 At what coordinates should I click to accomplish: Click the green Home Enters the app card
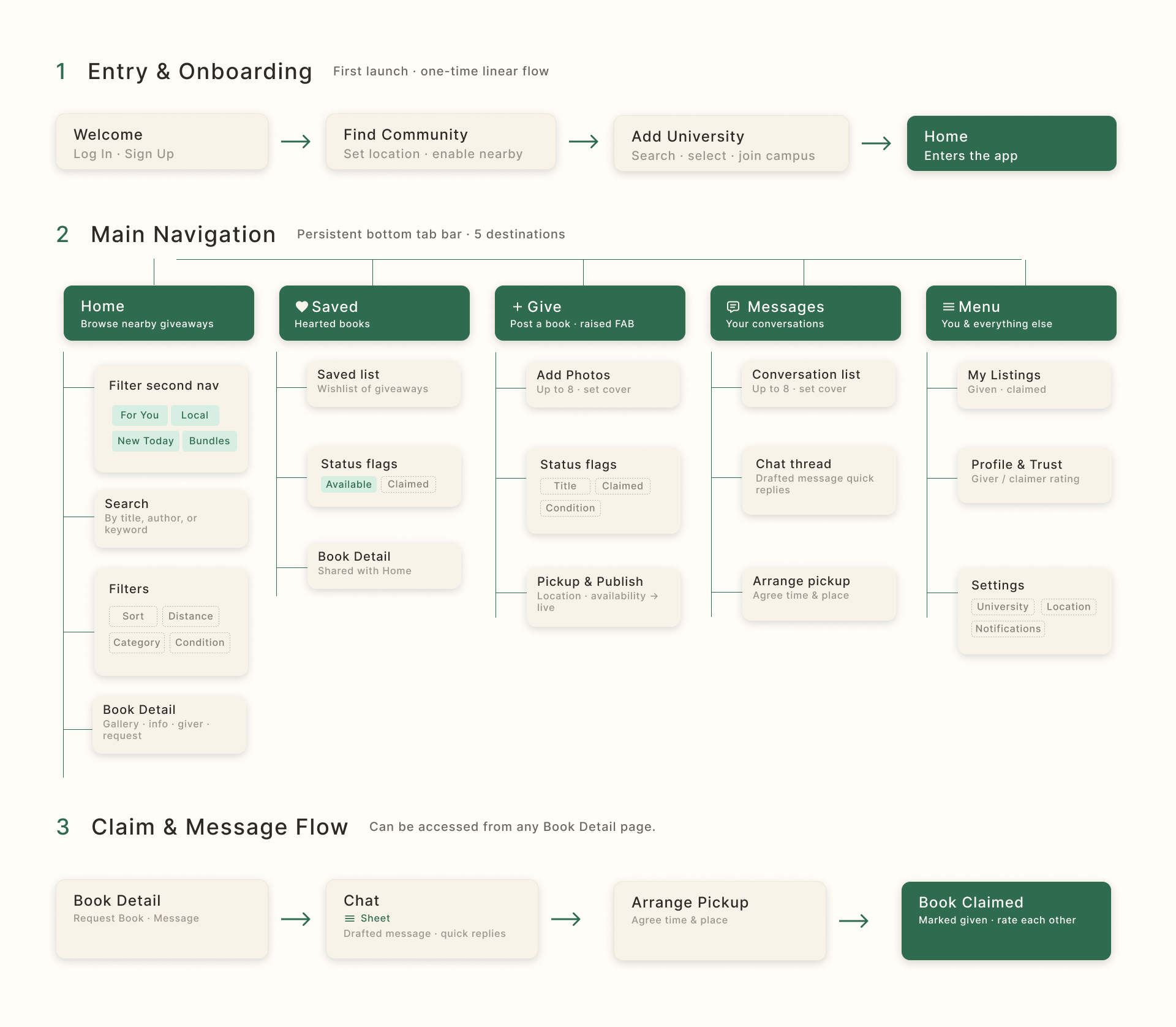1011,143
